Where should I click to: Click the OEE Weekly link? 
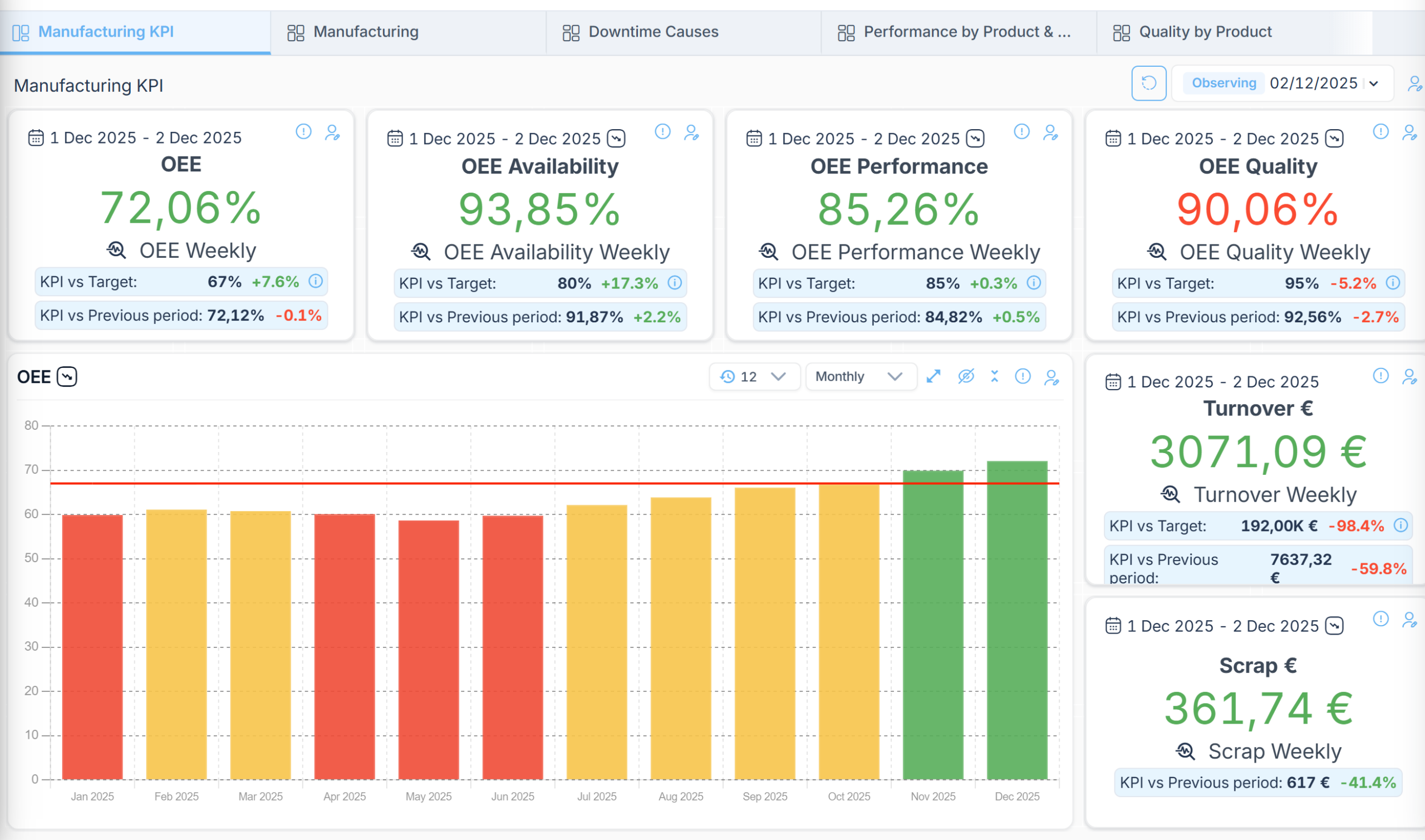198,250
